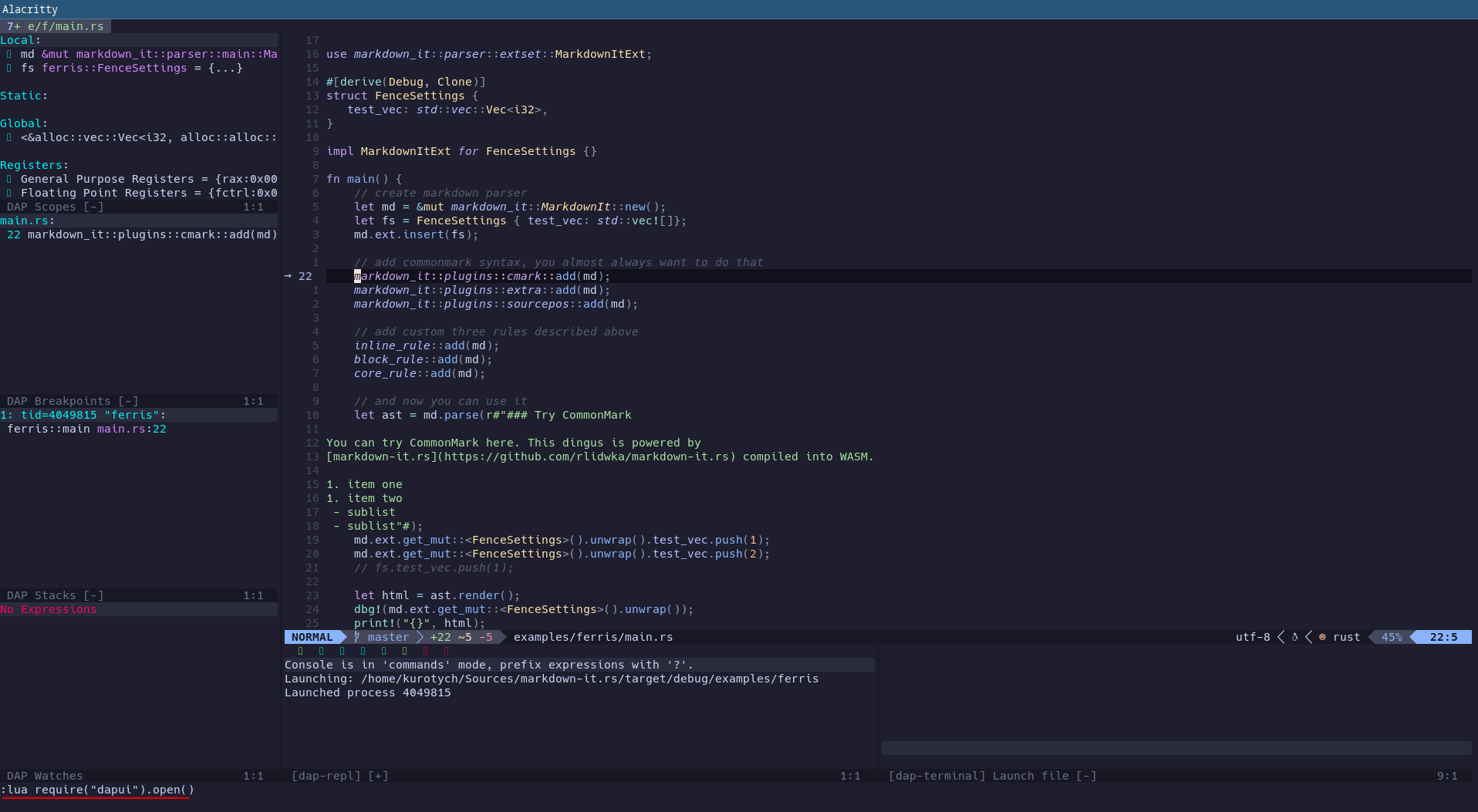Click the extra::add(md) plugin line
Viewport: 1478px width, 812px height.
pyautogui.click(x=482, y=290)
